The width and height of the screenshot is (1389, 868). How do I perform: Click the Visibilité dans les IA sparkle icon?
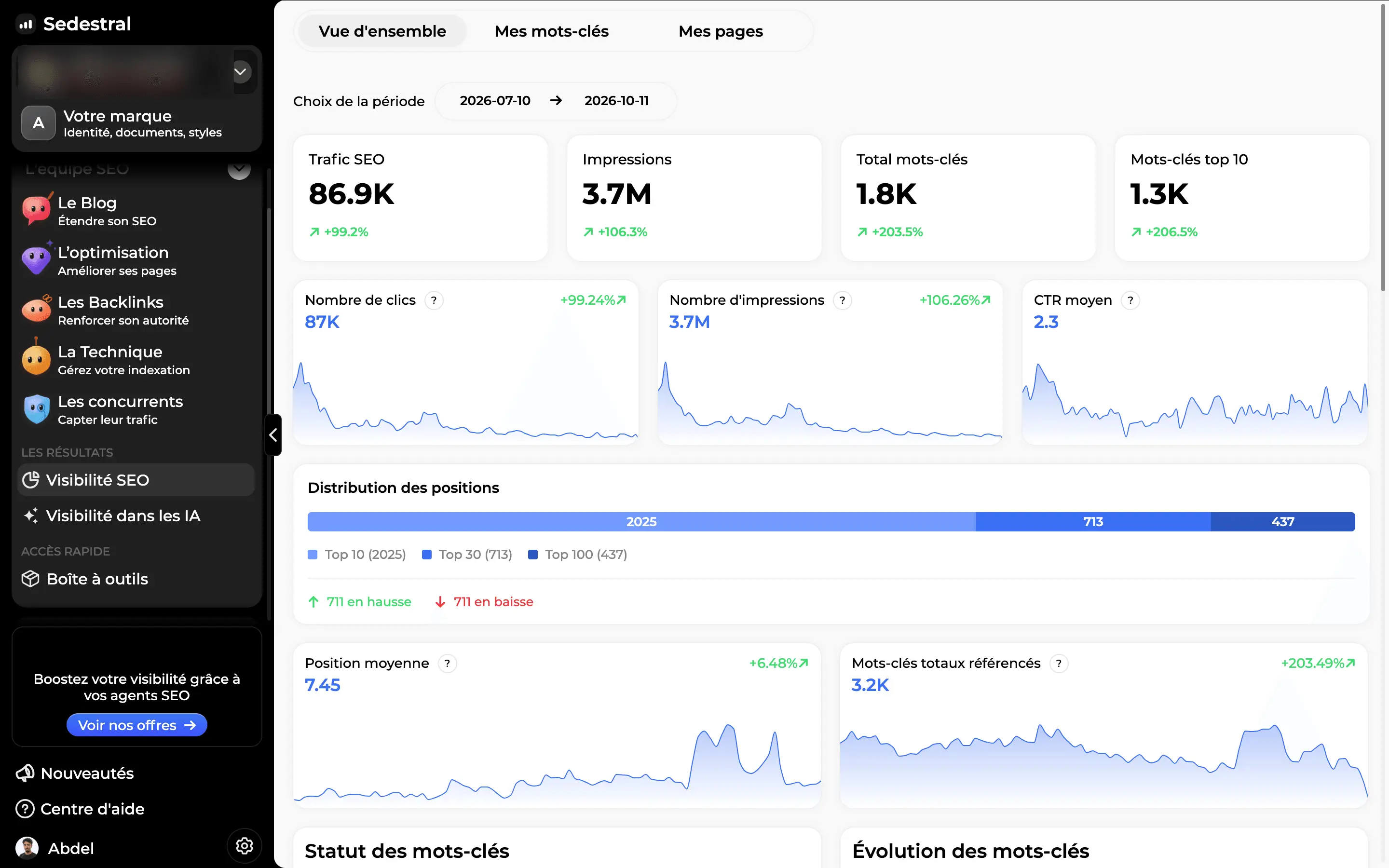click(30, 515)
